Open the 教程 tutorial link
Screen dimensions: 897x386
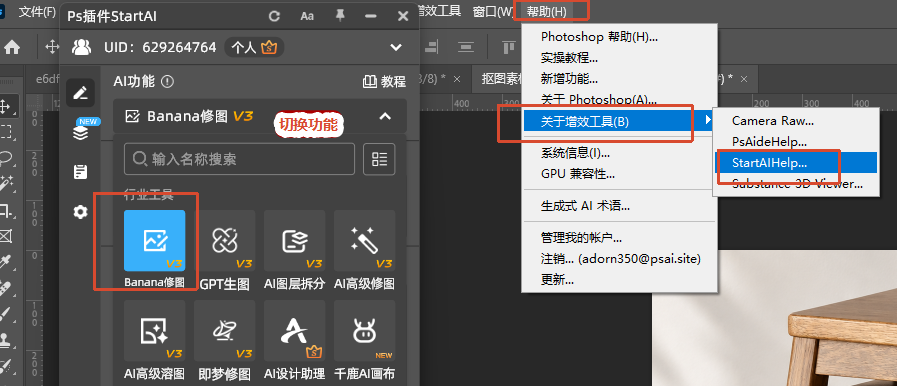tap(384, 82)
